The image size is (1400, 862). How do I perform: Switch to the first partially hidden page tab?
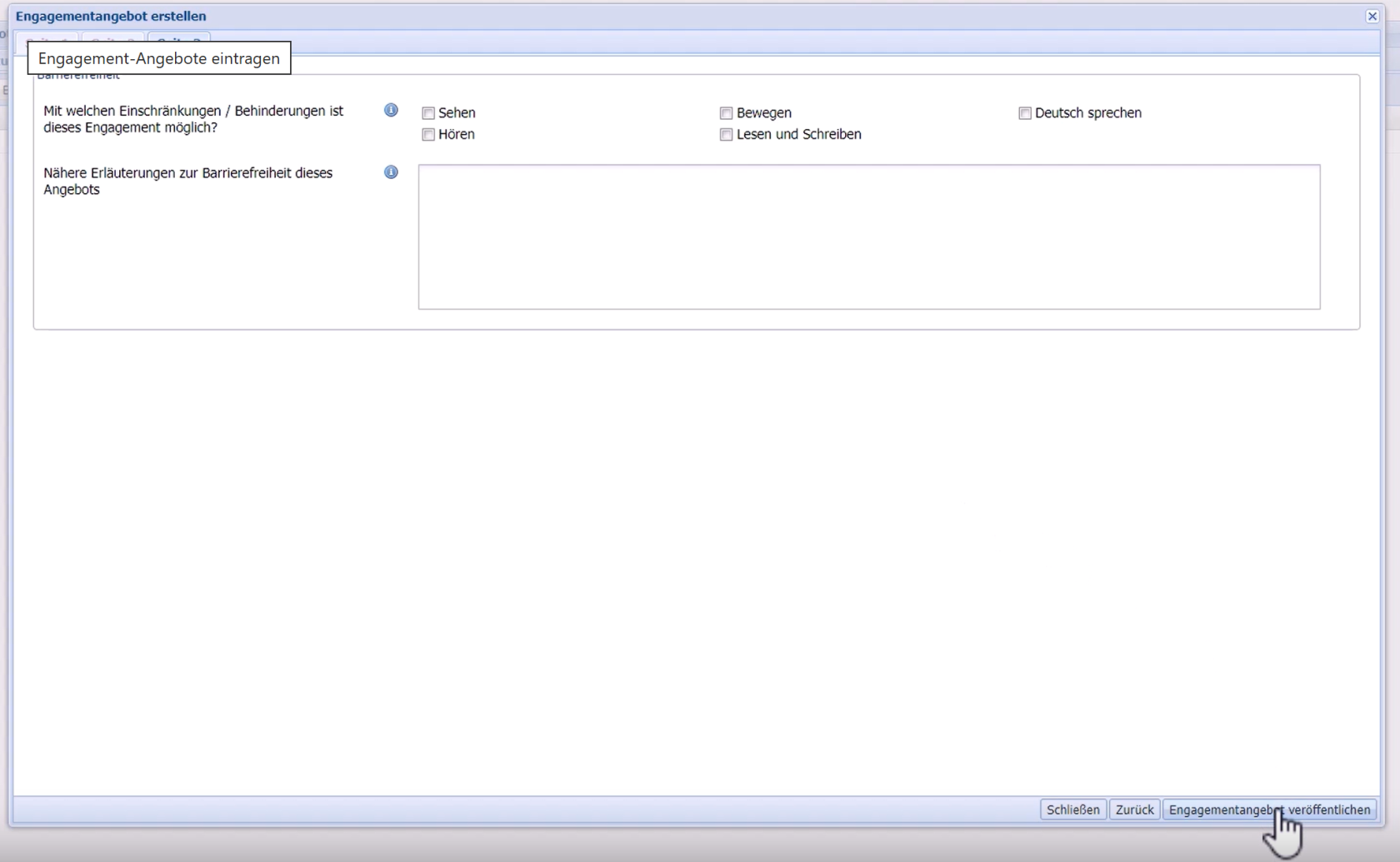[x=47, y=38]
